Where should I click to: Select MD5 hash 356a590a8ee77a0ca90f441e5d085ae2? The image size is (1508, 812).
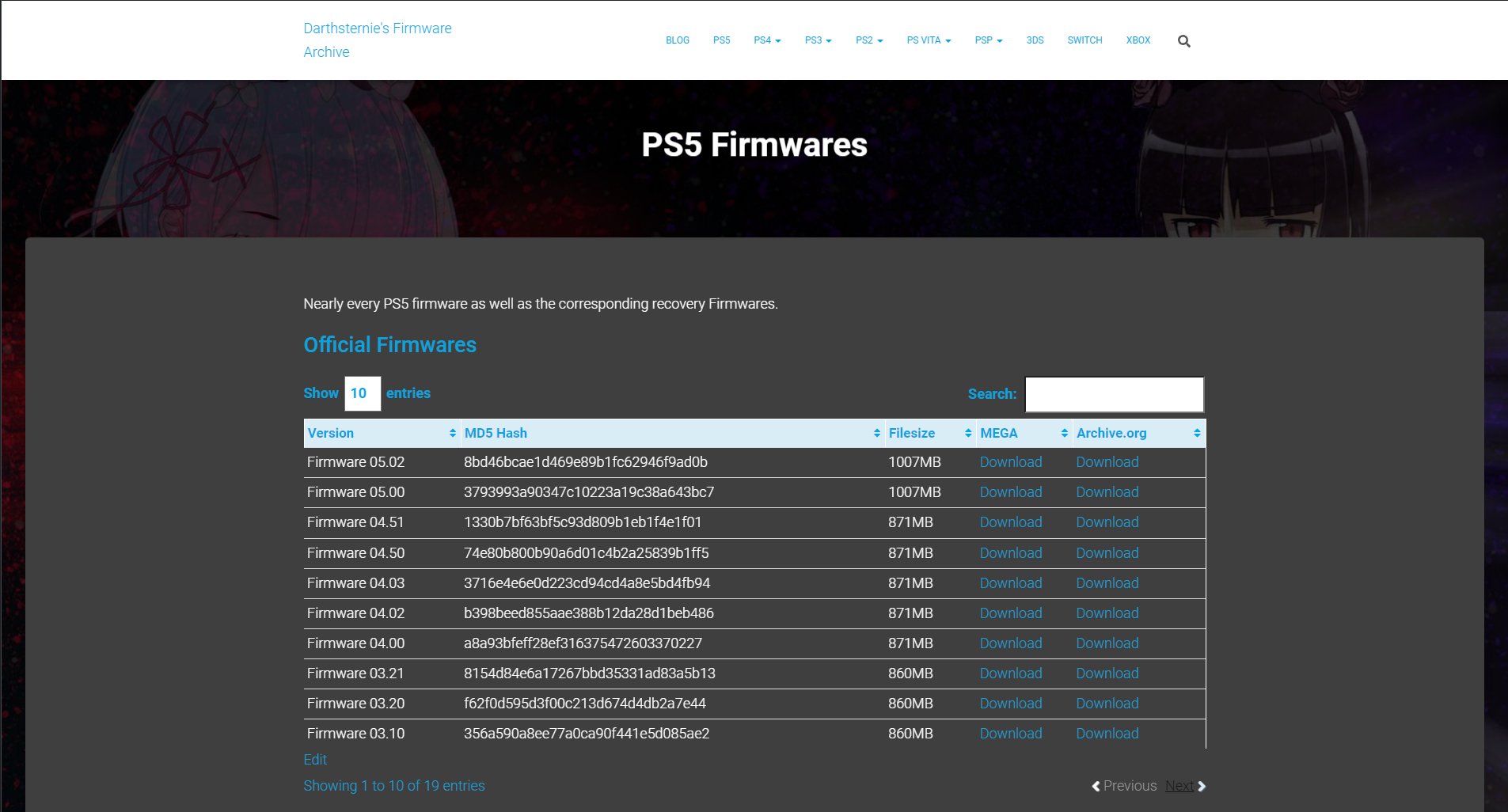[x=587, y=734]
